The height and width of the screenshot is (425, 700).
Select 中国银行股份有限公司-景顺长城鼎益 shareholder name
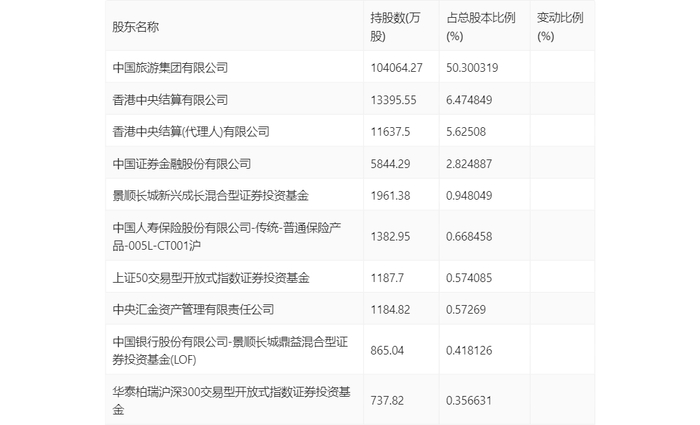tap(230, 351)
